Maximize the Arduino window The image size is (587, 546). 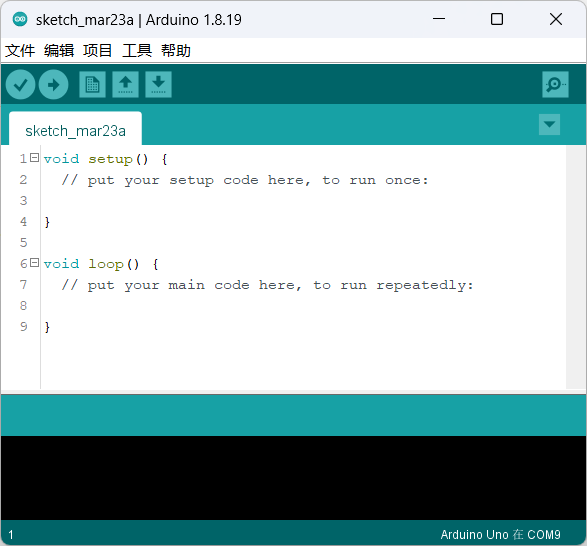[497, 19]
